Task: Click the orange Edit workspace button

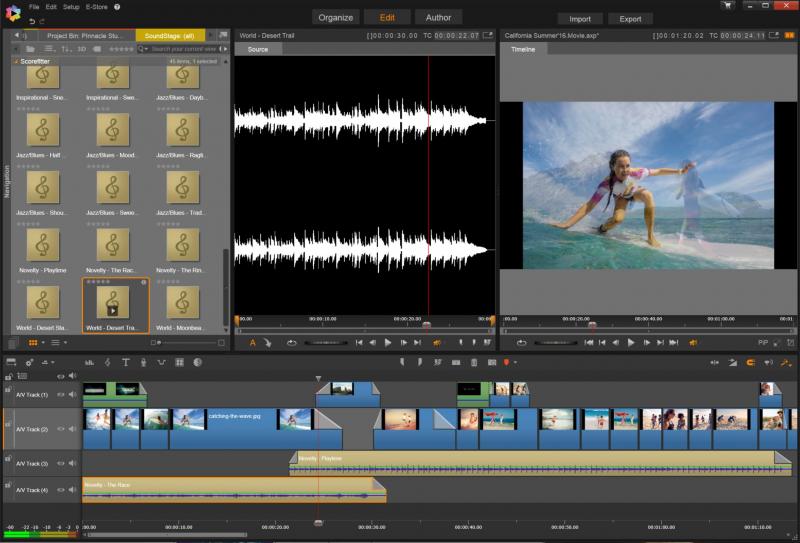Action: coord(387,17)
